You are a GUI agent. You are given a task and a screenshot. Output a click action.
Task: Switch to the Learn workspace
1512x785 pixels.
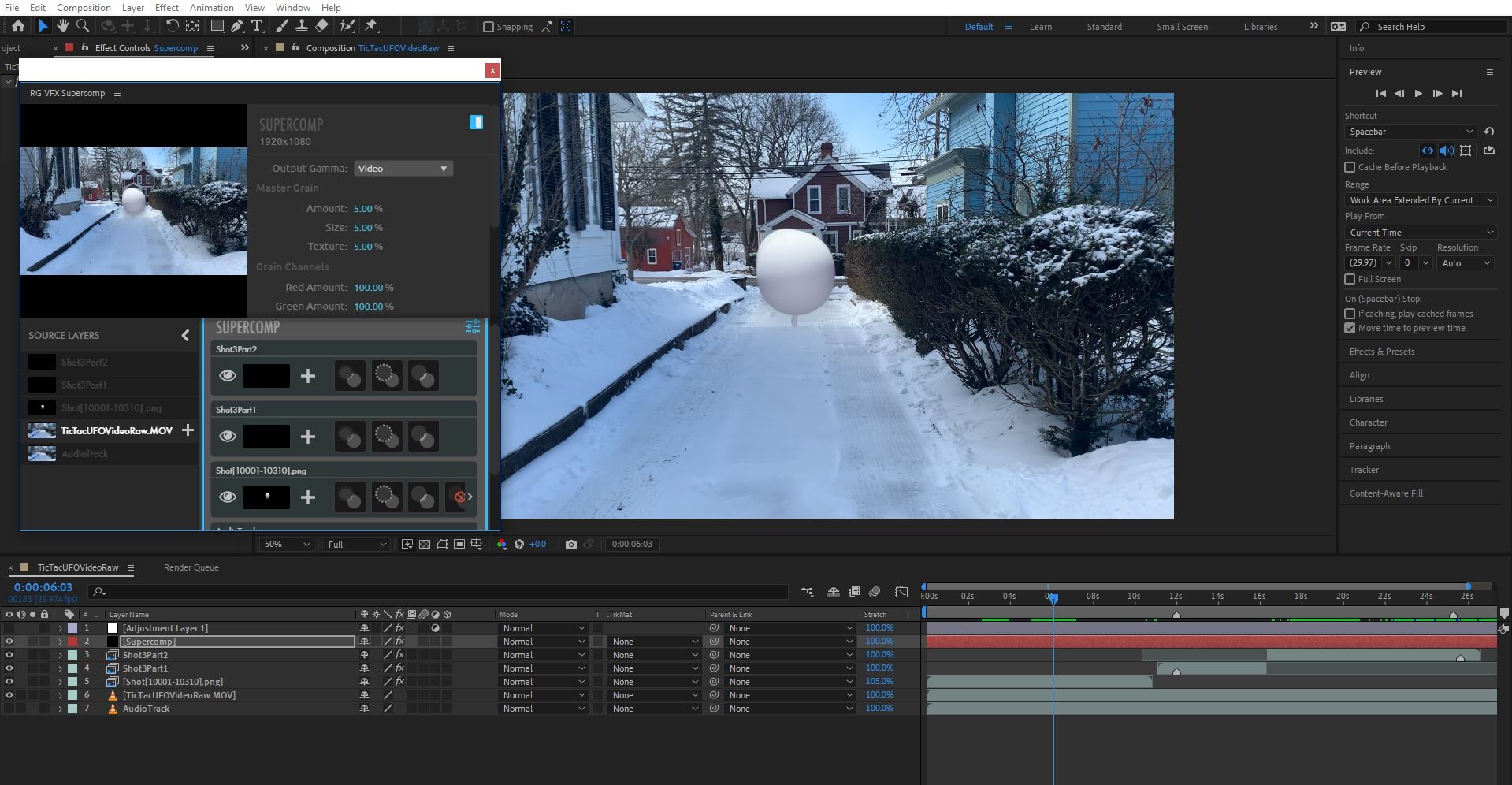click(x=1040, y=27)
